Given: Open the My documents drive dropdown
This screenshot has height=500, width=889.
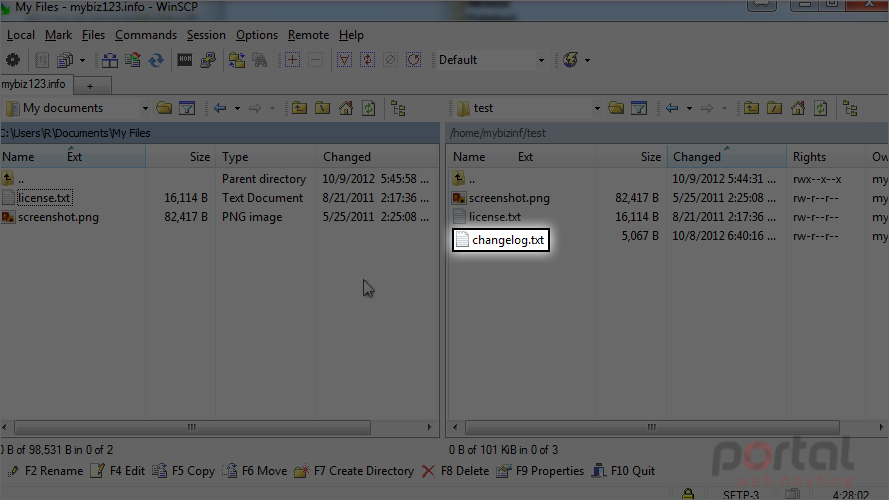Looking at the screenshot, I should pos(78,108).
